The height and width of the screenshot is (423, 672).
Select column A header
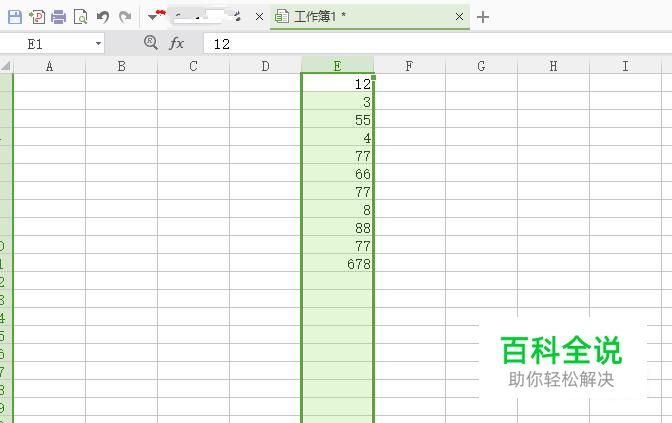click(x=50, y=66)
